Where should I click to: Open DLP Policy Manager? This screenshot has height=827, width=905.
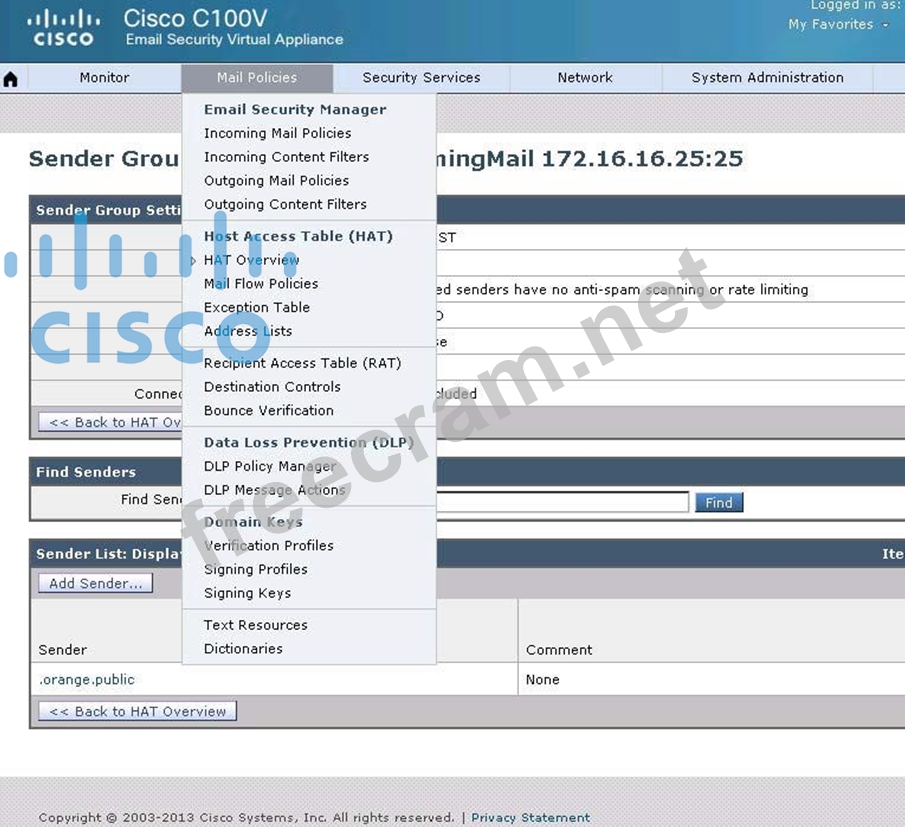tap(269, 467)
